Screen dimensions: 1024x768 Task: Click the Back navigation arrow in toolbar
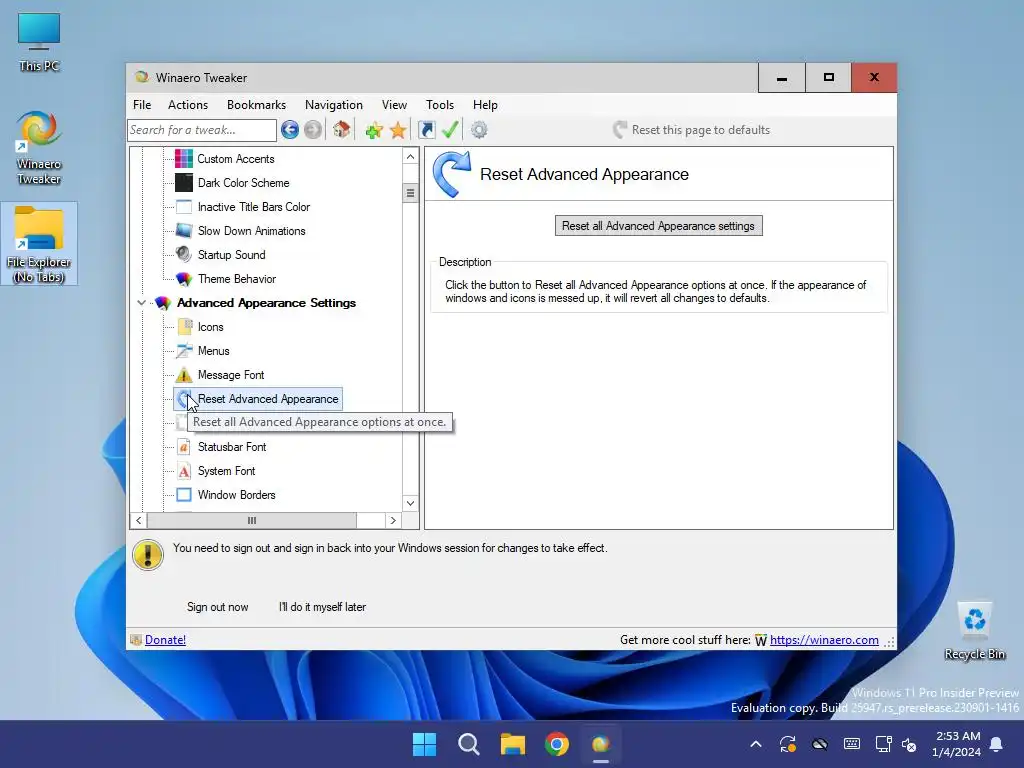coord(290,130)
